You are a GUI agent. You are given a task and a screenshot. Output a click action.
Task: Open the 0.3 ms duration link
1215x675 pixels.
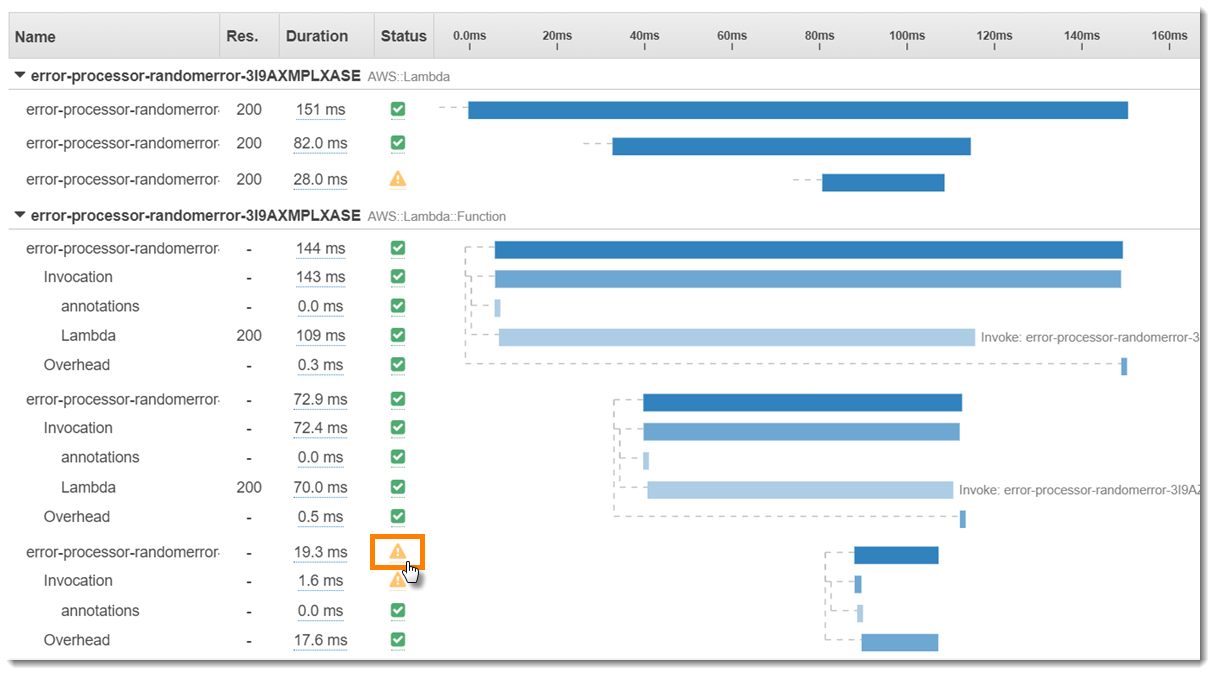coord(321,365)
